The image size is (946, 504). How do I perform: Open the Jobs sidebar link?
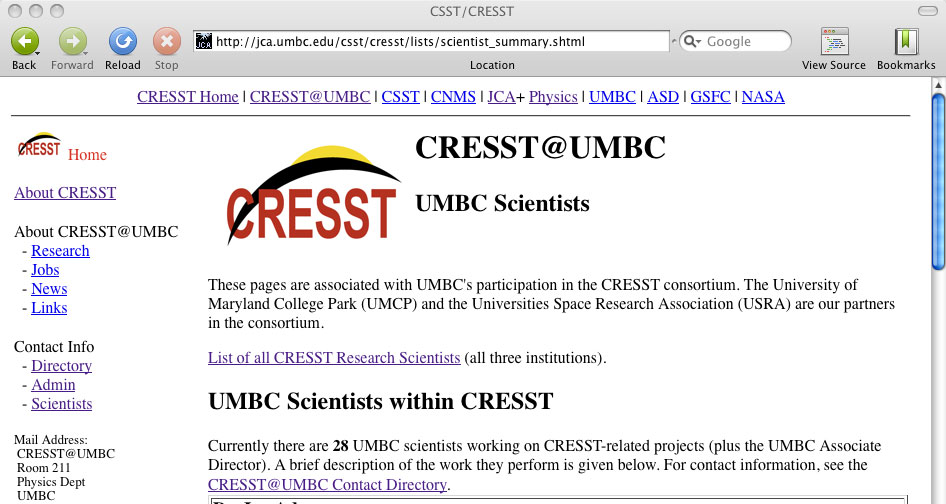coord(45,270)
